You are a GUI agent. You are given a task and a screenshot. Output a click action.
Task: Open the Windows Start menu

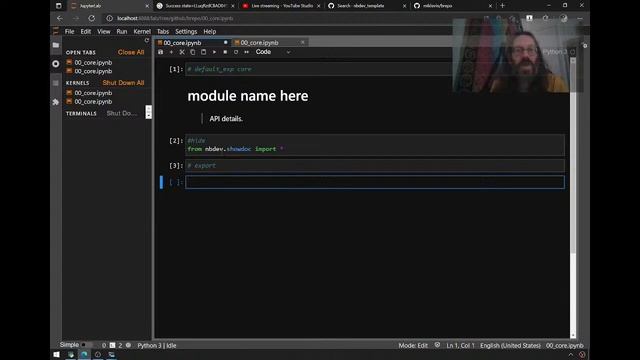tap(56, 355)
